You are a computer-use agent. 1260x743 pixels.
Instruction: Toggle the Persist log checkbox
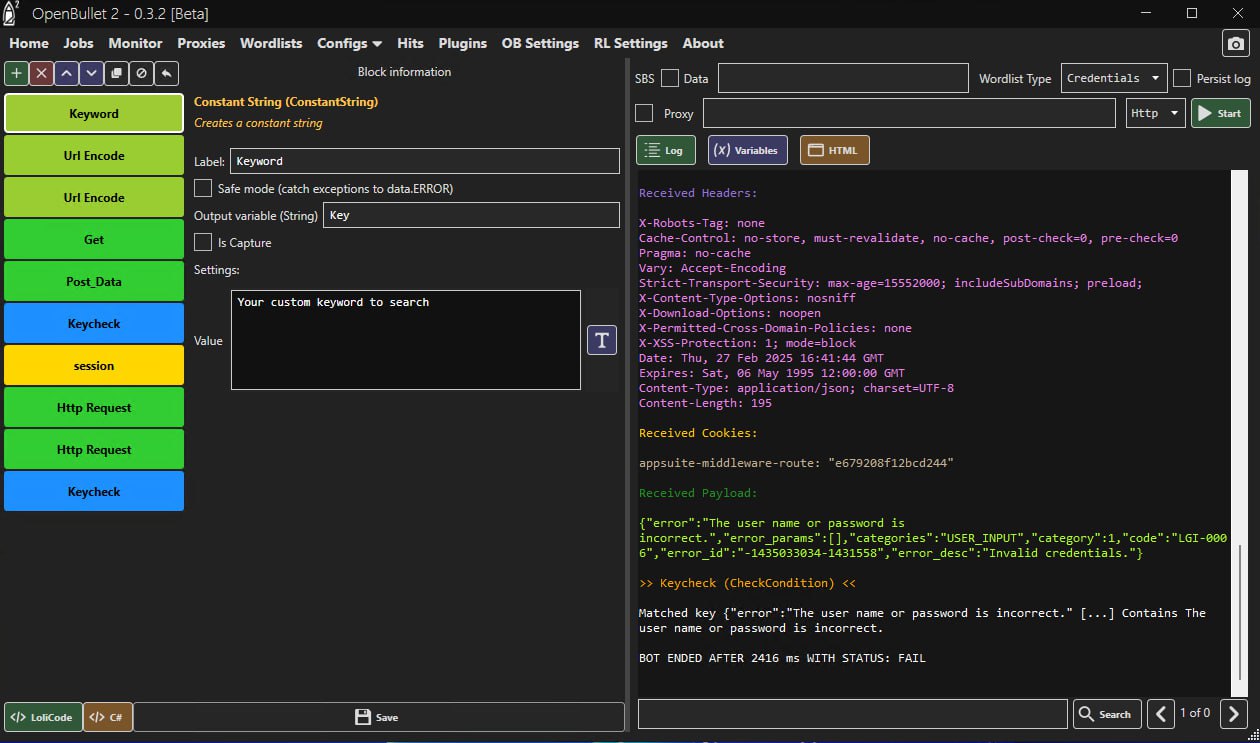tap(1182, 78)
